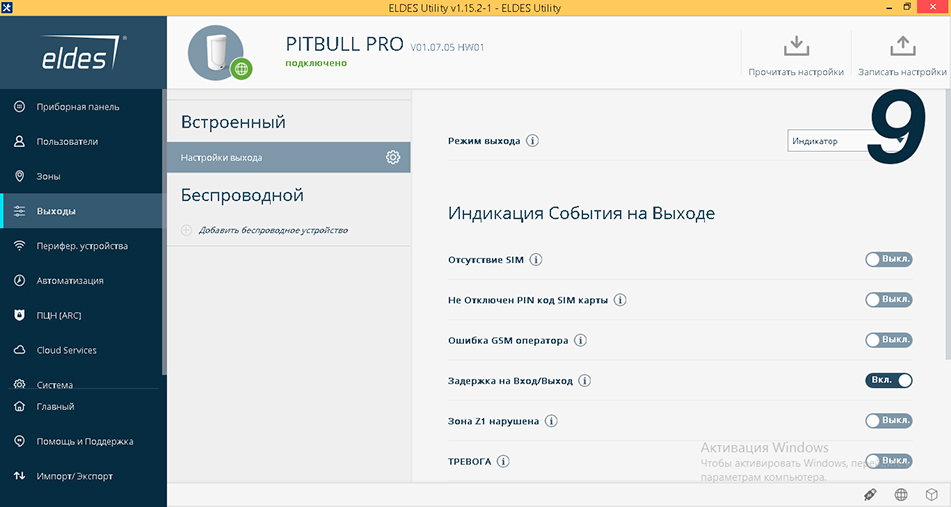Click Добавить беспроводное устройство link
Screen dimensions: 951x507
[x=274, y=230]
